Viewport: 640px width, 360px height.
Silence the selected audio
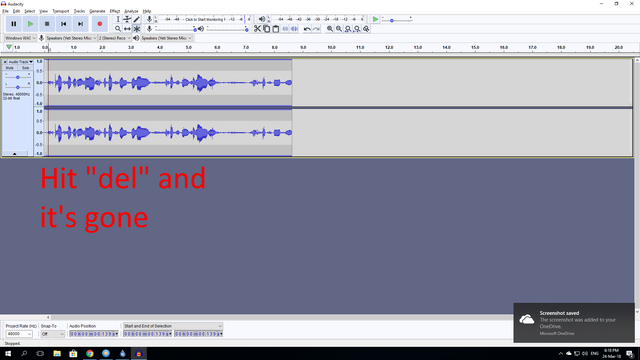click(294, 29)
